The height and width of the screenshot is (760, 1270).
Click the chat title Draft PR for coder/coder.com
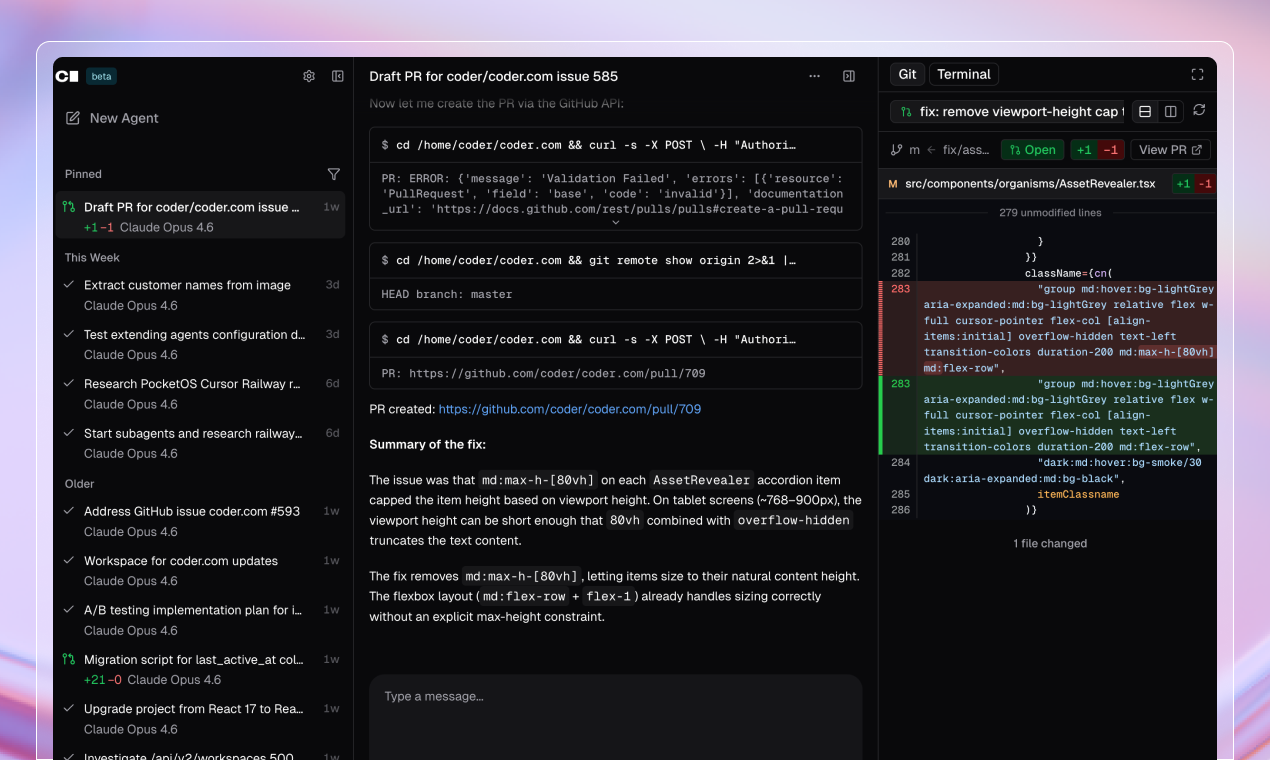[x=494, y=76]
